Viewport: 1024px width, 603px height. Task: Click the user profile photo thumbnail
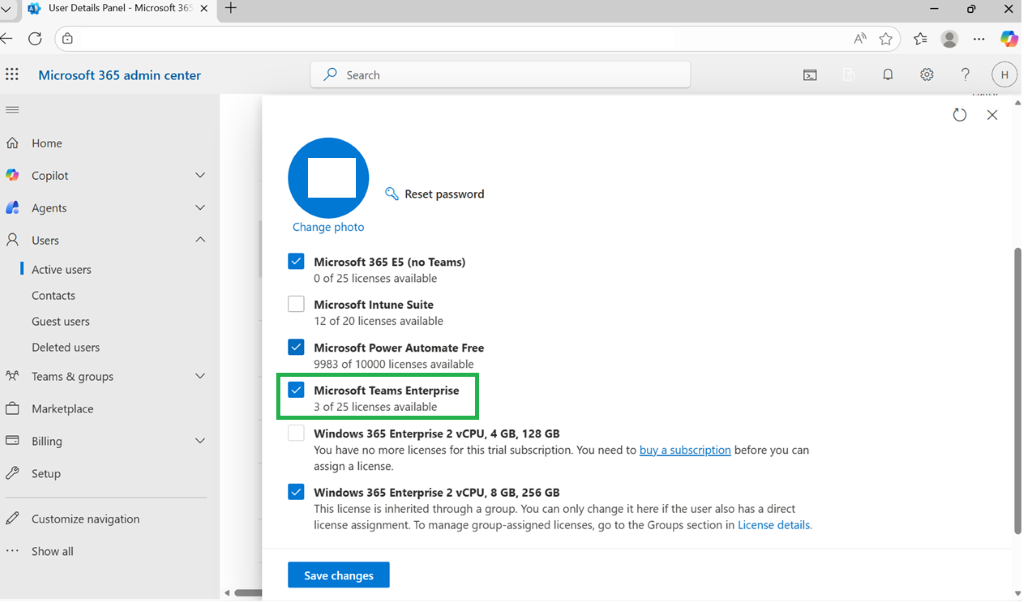(x=328, y=178)
